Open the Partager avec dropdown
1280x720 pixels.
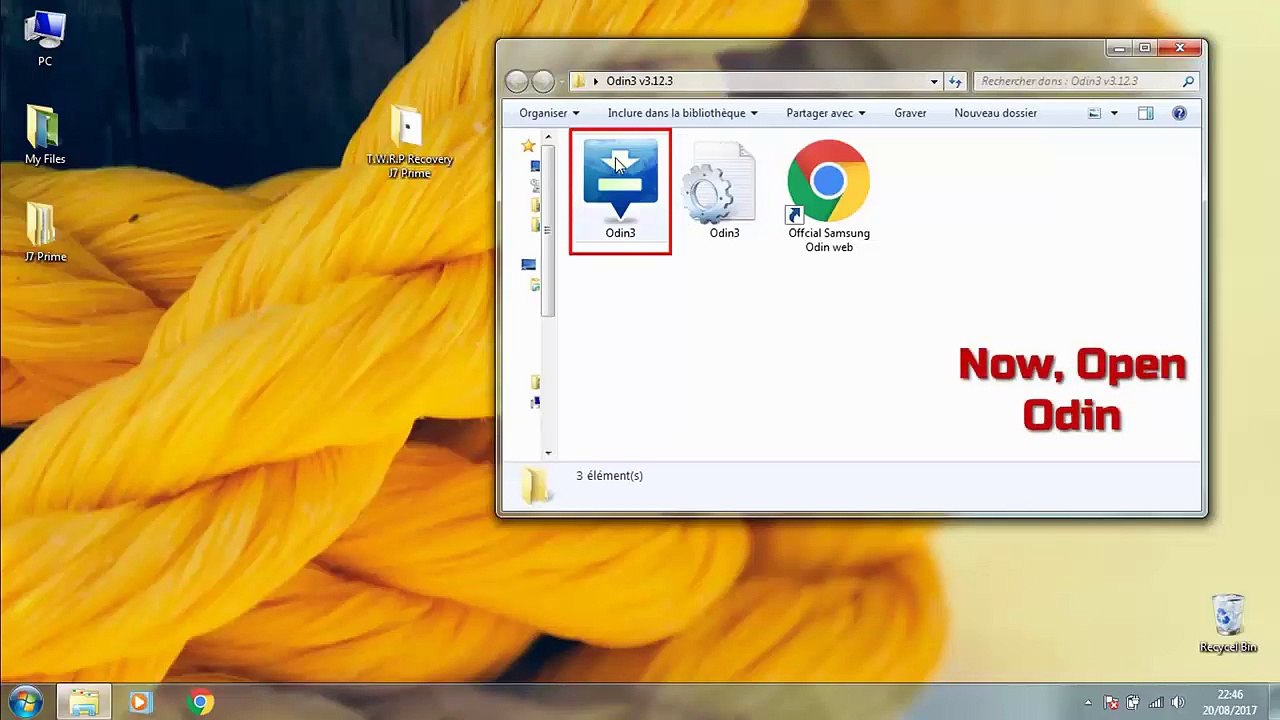click(x=826, y=113)
